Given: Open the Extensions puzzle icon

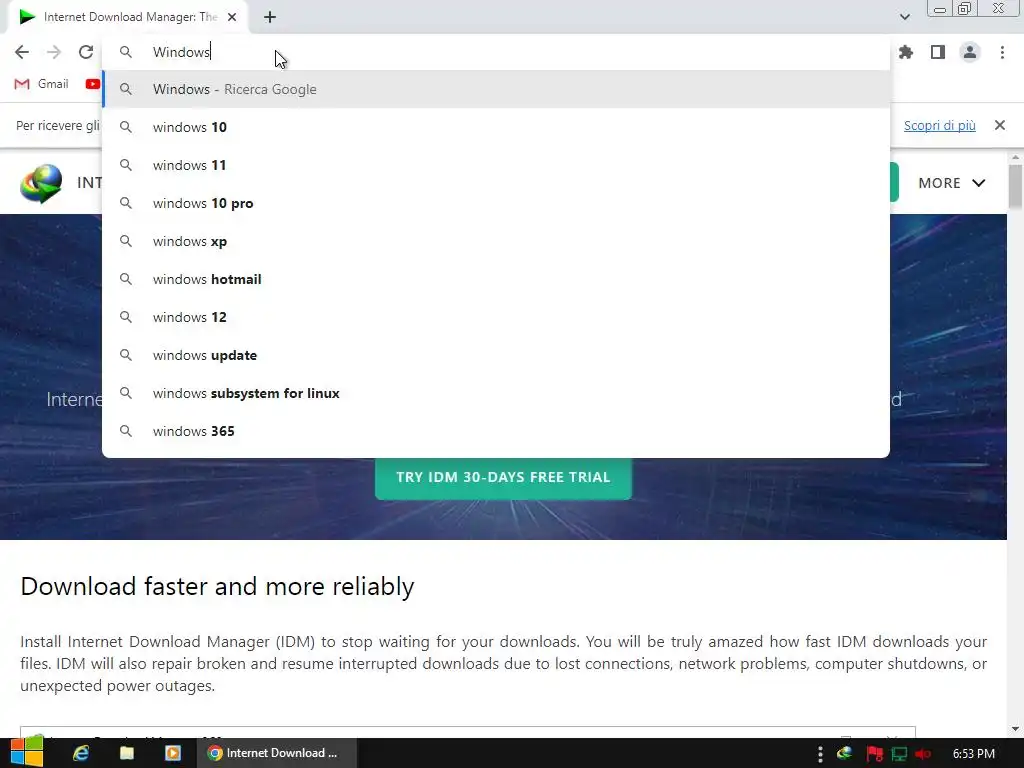Looking at the screenshot, I should click(x=906, y=52).
